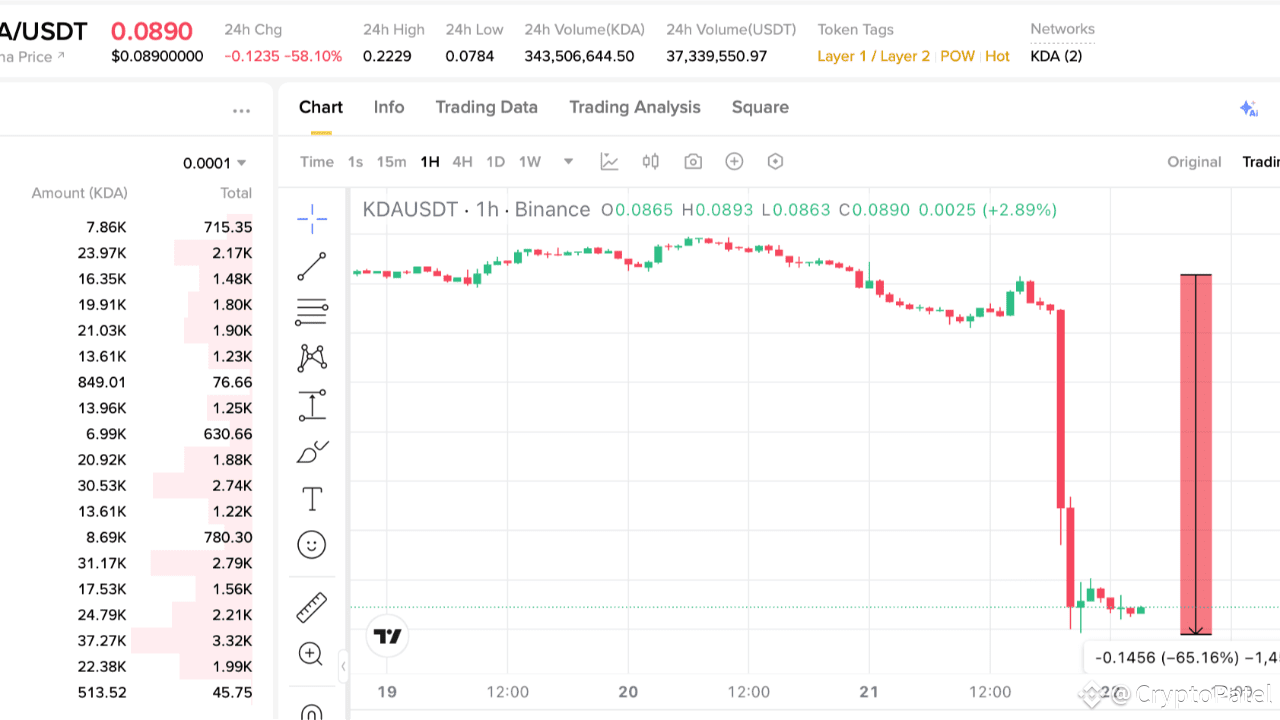
Task: Click the Hot token tag
Action: pos(997,56)
